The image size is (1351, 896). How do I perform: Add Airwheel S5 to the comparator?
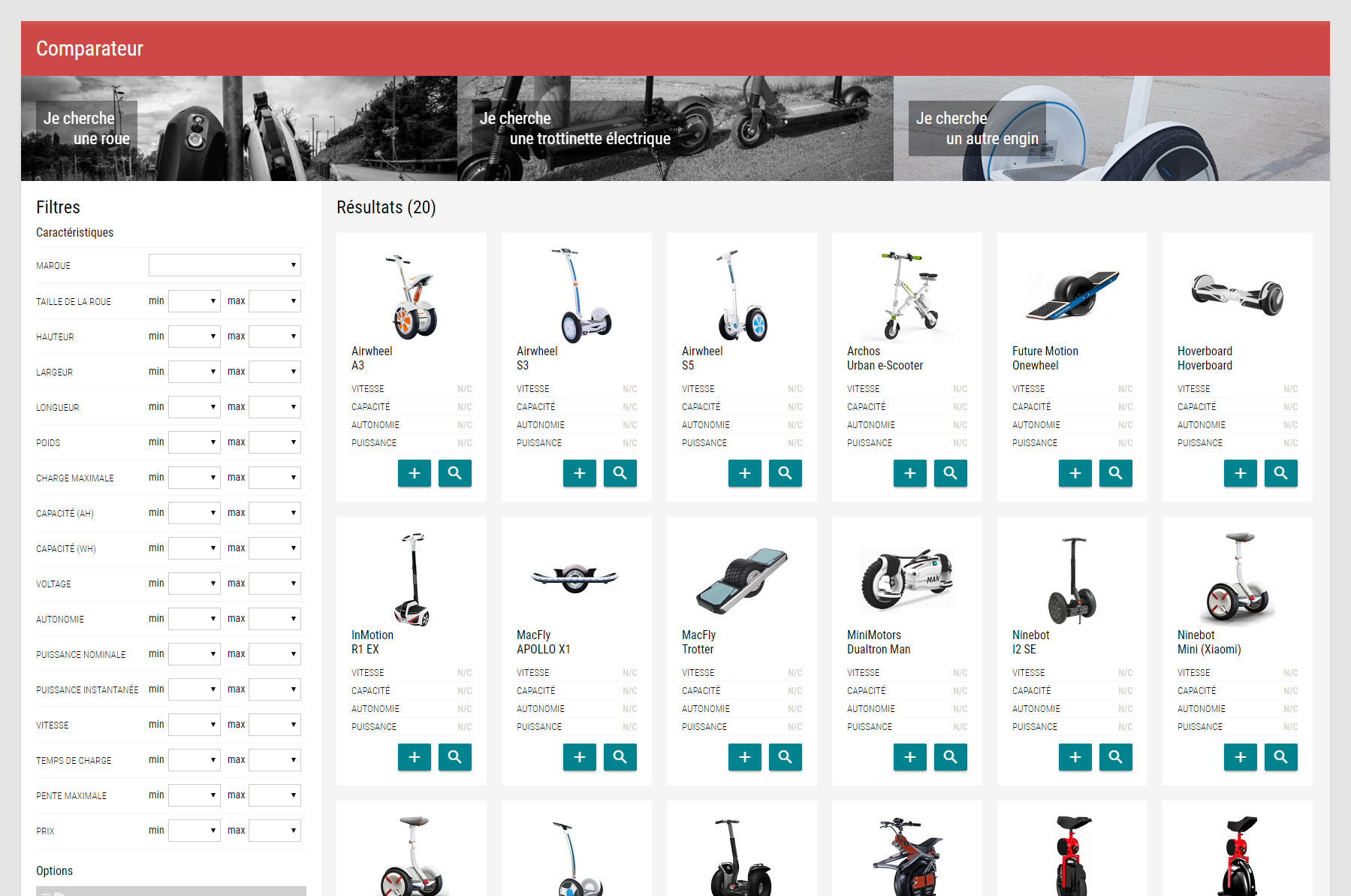745,473
